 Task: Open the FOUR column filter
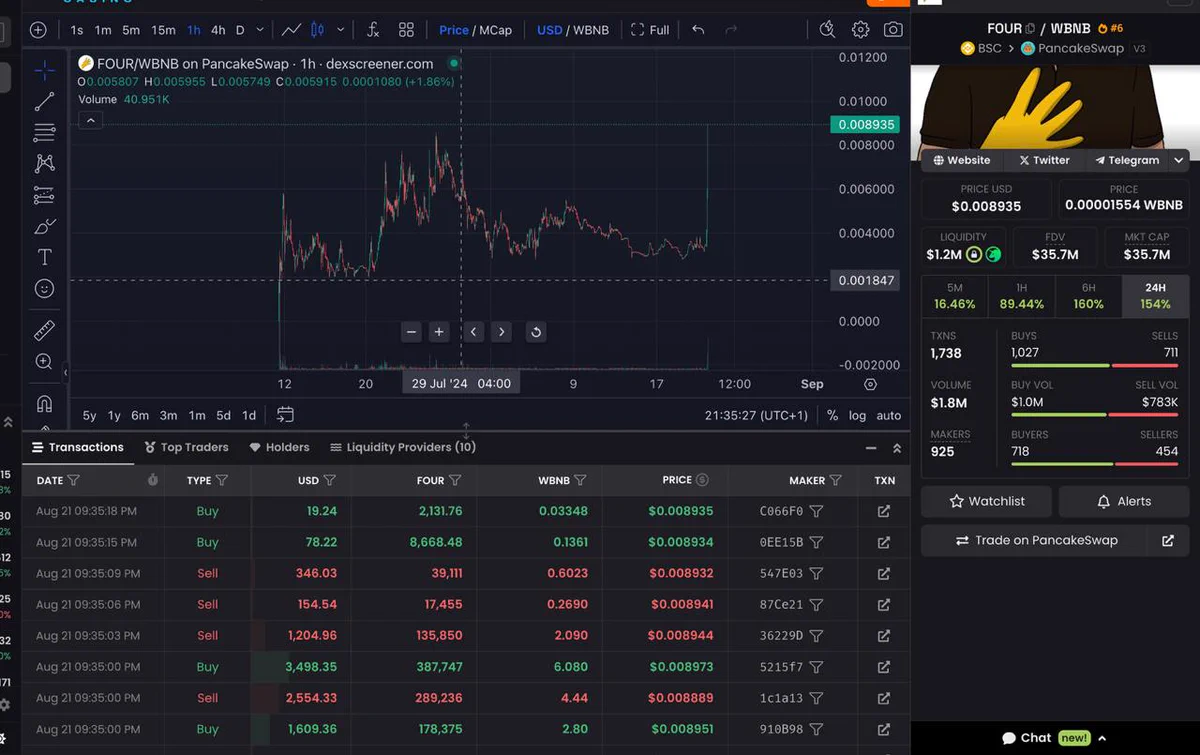point(455,481)
